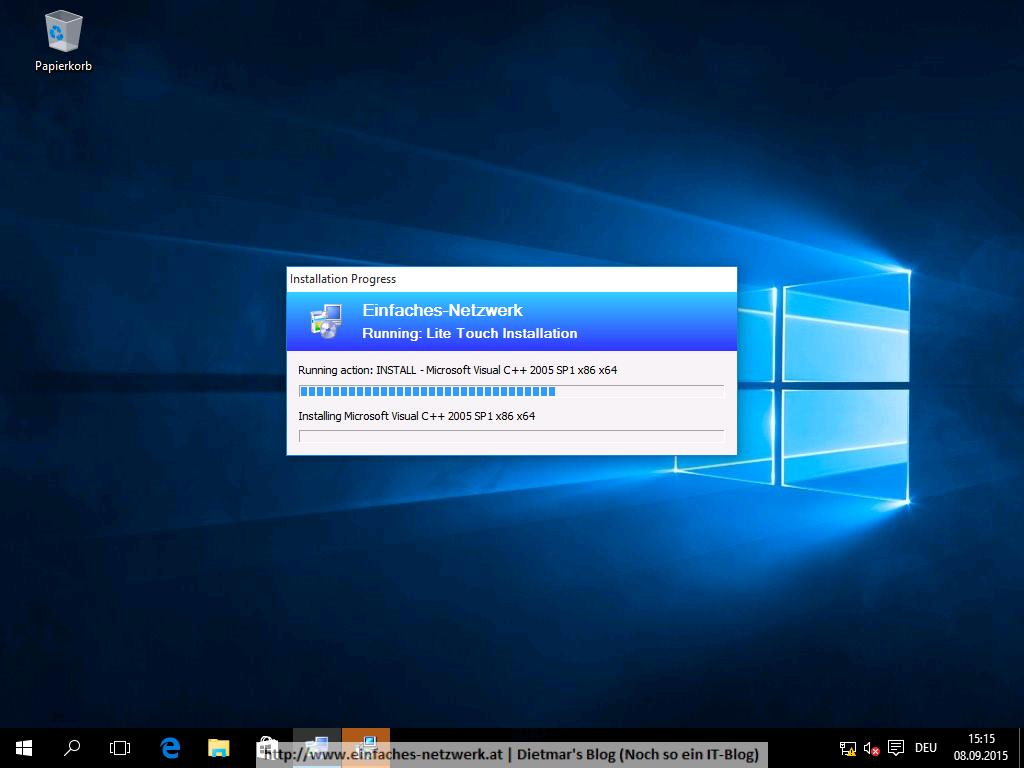Click the installer icon in the dialog banner
1024x768 pixels.
(x=326, y=321)
